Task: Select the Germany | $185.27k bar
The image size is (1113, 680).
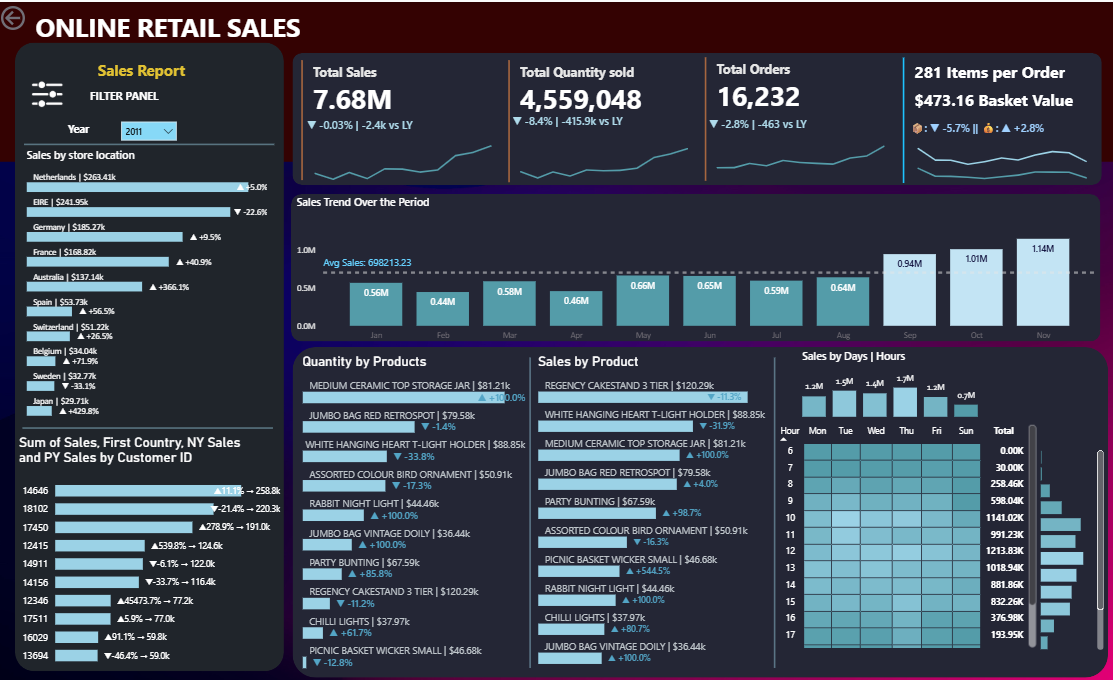Action: tap(104, 237)
